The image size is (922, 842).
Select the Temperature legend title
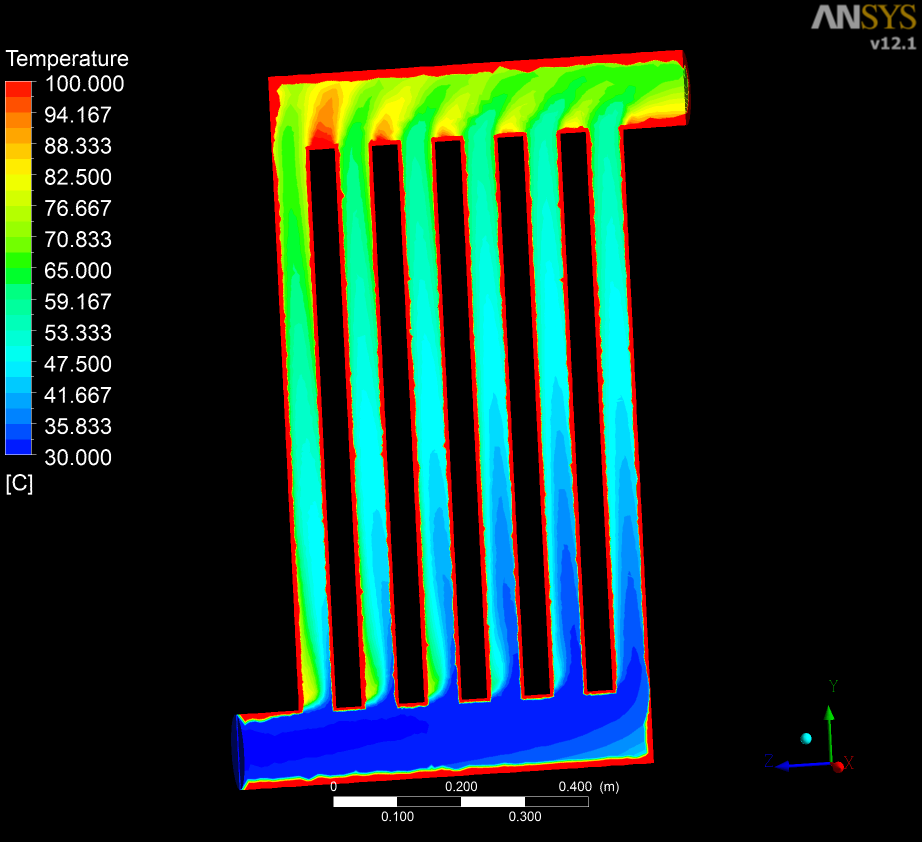pos(67,59)
